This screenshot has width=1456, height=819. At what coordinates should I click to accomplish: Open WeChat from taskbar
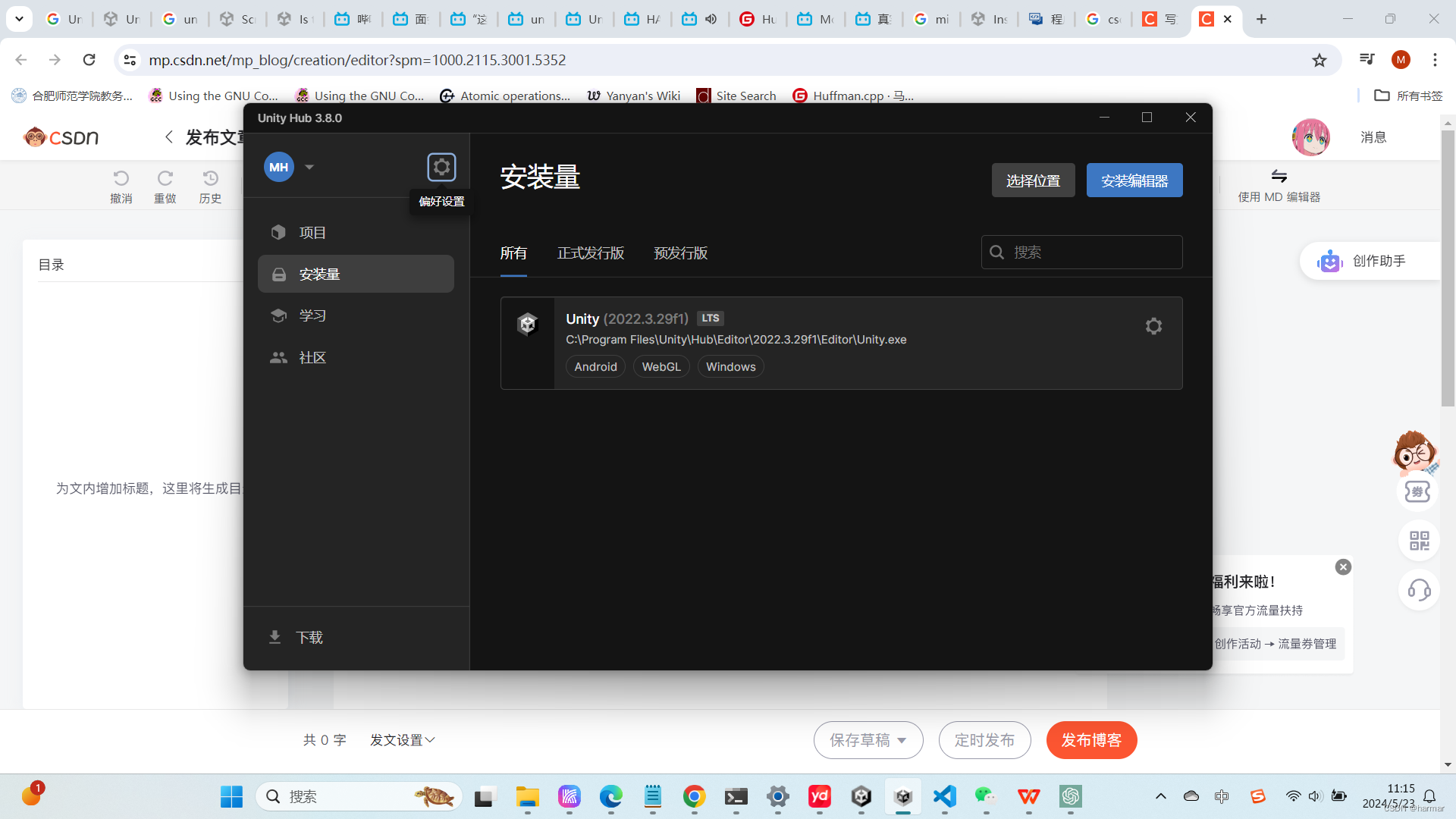click(x=986, y=796)
